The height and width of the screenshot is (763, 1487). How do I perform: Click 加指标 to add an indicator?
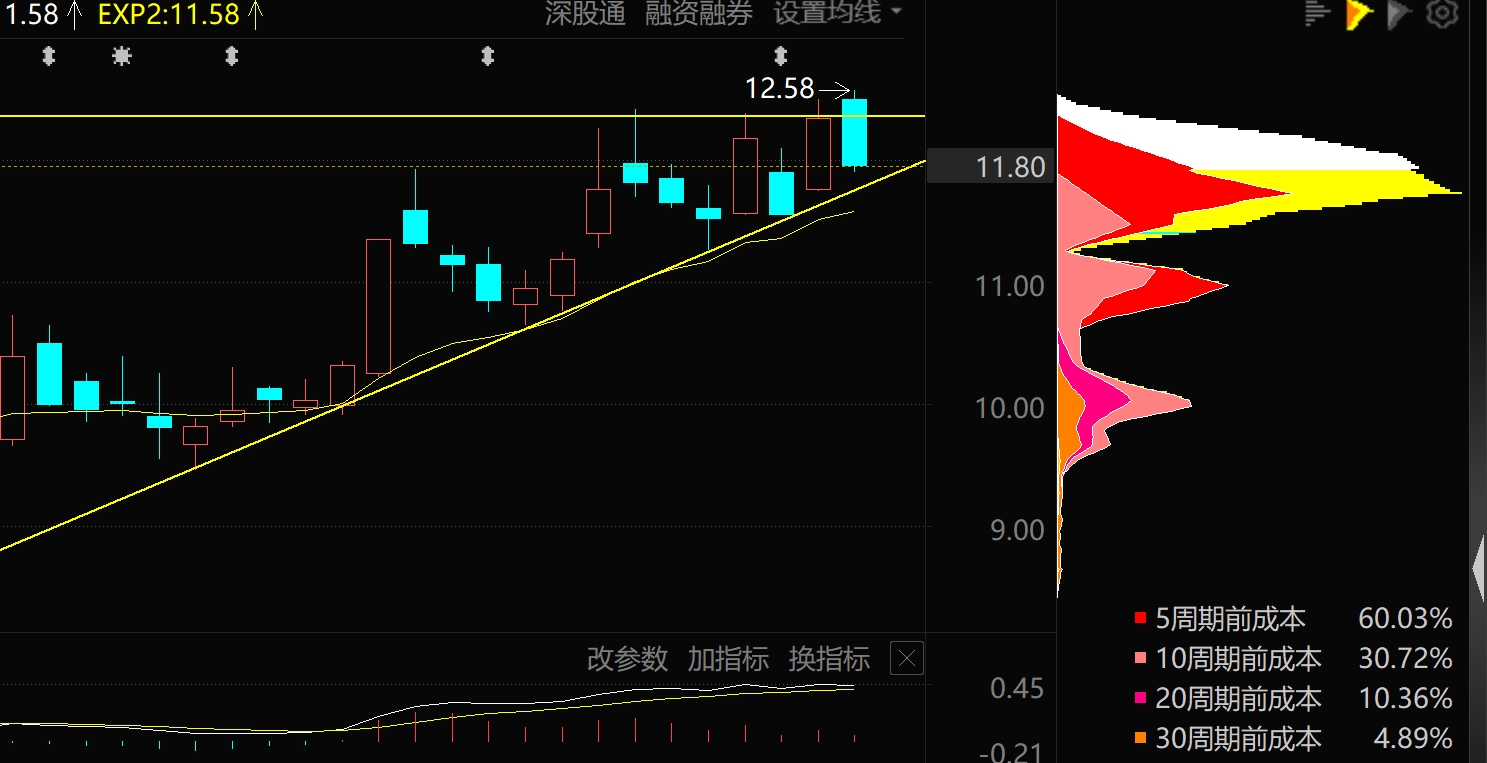tap(728, 659)
